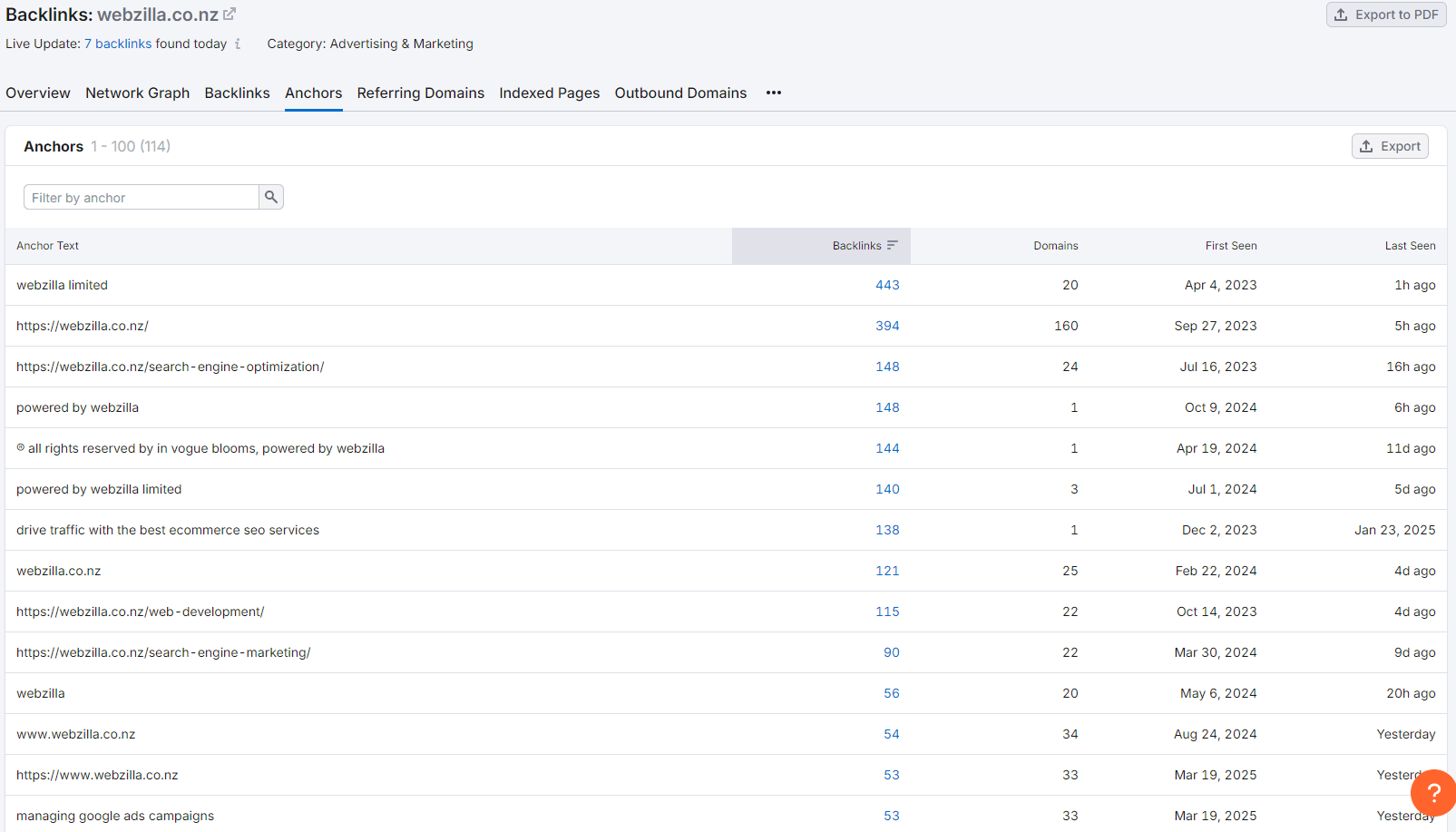Click Category: Advertising & Marketing text
This screenshot has height=832, width=1456.
coord(370,44)
